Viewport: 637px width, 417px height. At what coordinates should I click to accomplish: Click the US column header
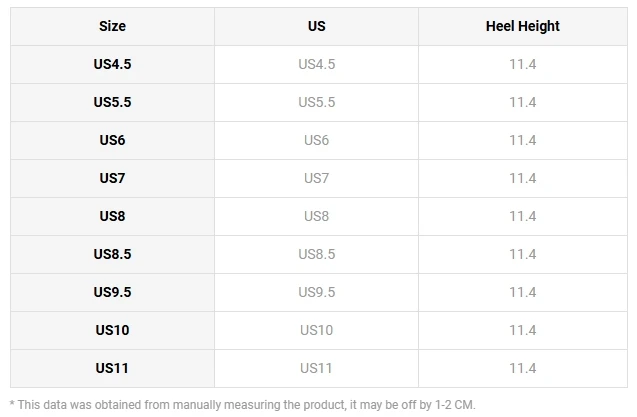[316, 26]
